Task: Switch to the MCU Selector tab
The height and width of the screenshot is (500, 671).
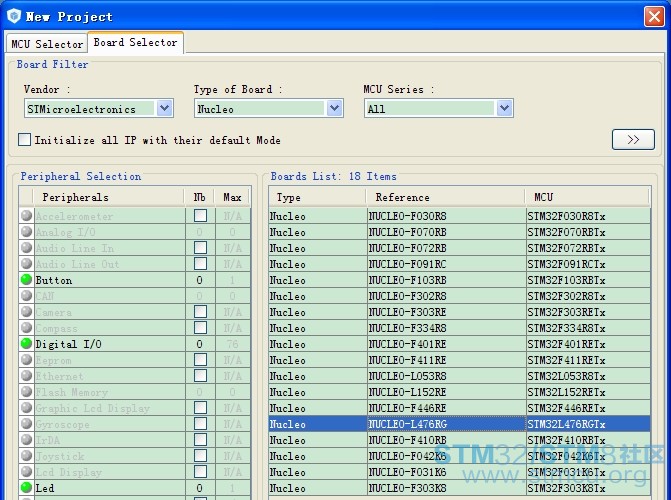Action: point(47,44)
